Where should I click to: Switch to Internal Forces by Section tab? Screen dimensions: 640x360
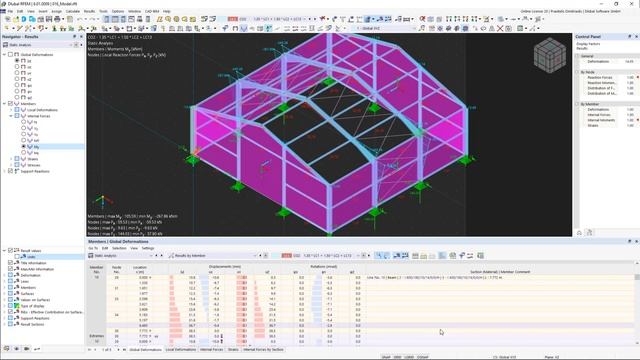tap(263, 350)
